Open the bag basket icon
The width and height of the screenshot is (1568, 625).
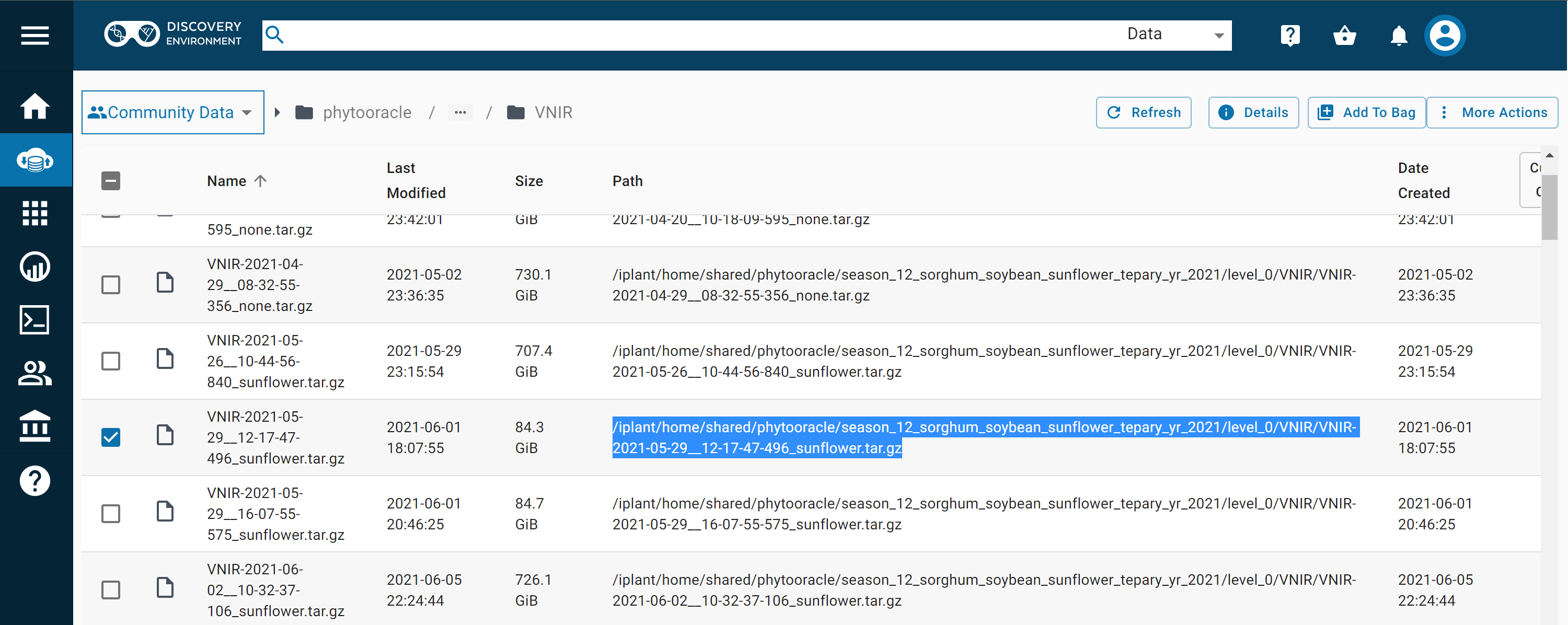pyautogui.click(x=1344, y=36)
